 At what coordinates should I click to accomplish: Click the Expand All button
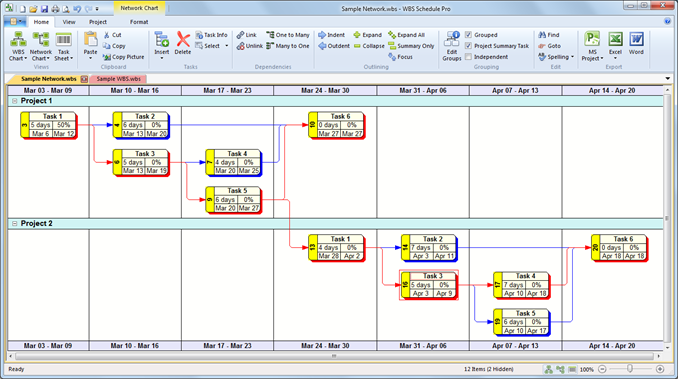click(406, 35)
